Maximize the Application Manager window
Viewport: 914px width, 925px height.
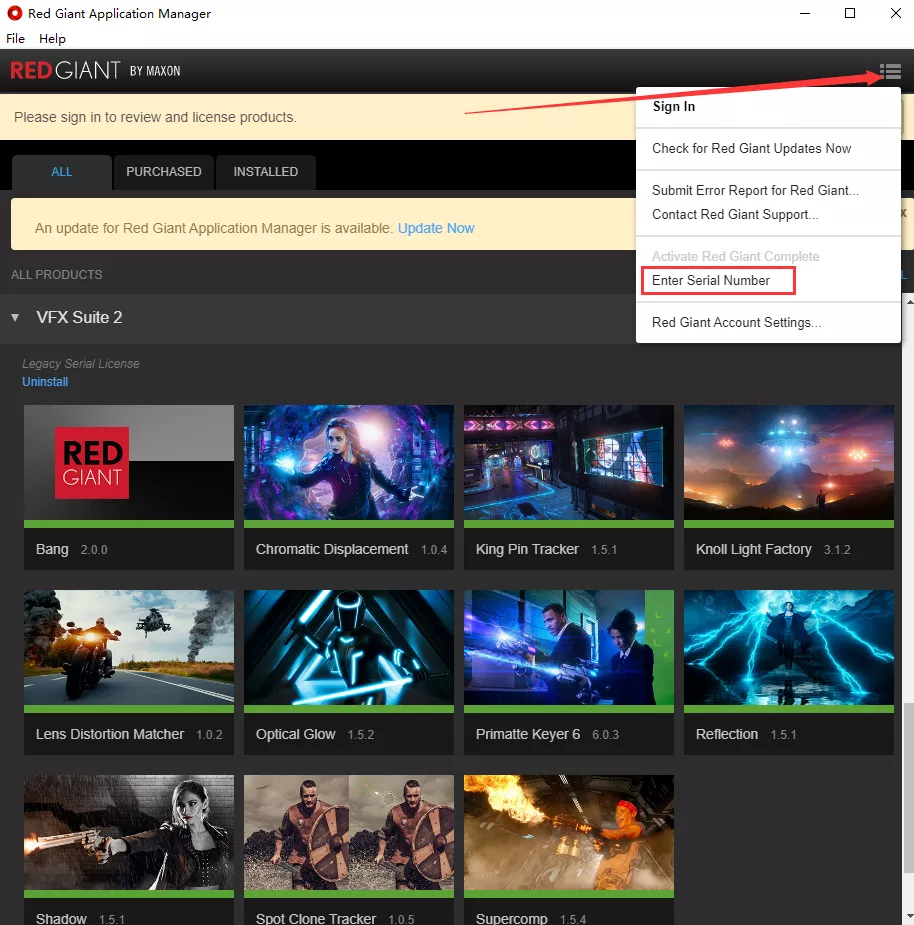[x=850, y=13]
